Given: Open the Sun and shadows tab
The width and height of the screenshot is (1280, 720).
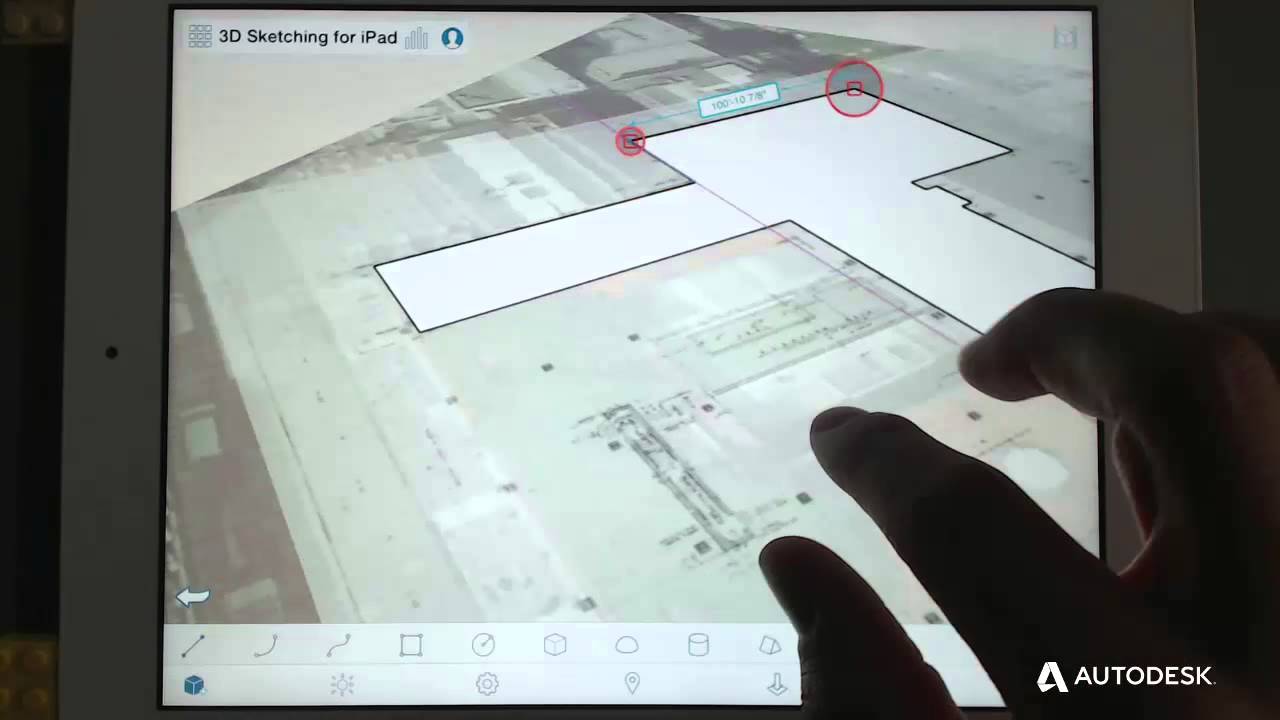Looking at the screenshot, I should [x=342, y=685].
